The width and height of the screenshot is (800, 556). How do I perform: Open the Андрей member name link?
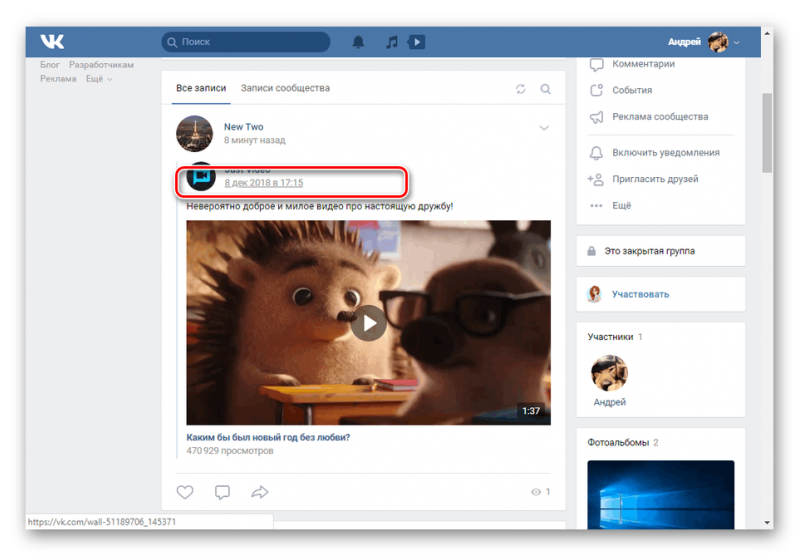(609, 402)
